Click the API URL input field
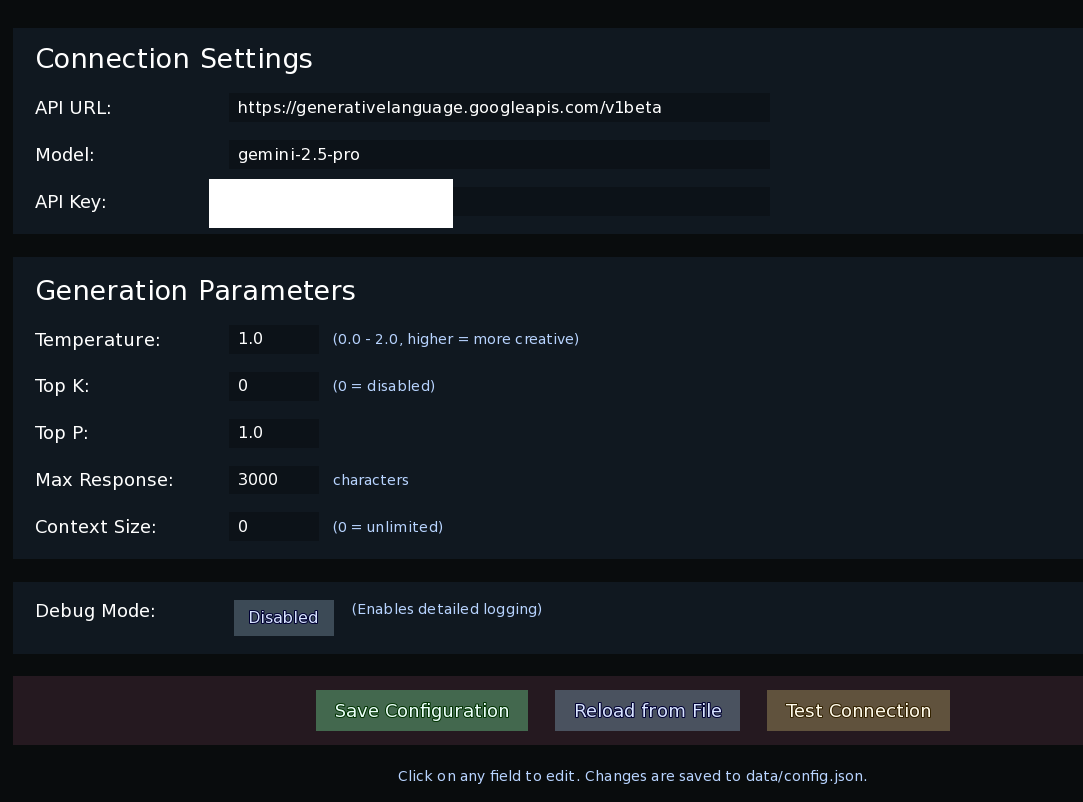Image resolution: width=1083 pixels, height=802 pixels. [x=499, y=108]
